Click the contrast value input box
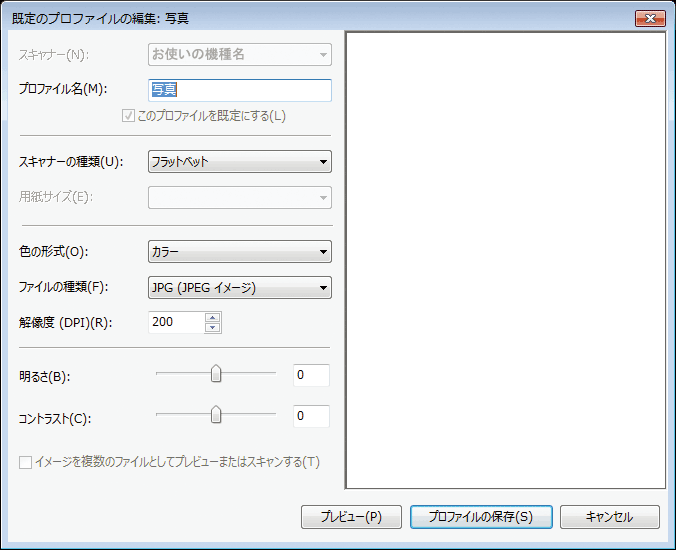 click(x=311, y=416)
